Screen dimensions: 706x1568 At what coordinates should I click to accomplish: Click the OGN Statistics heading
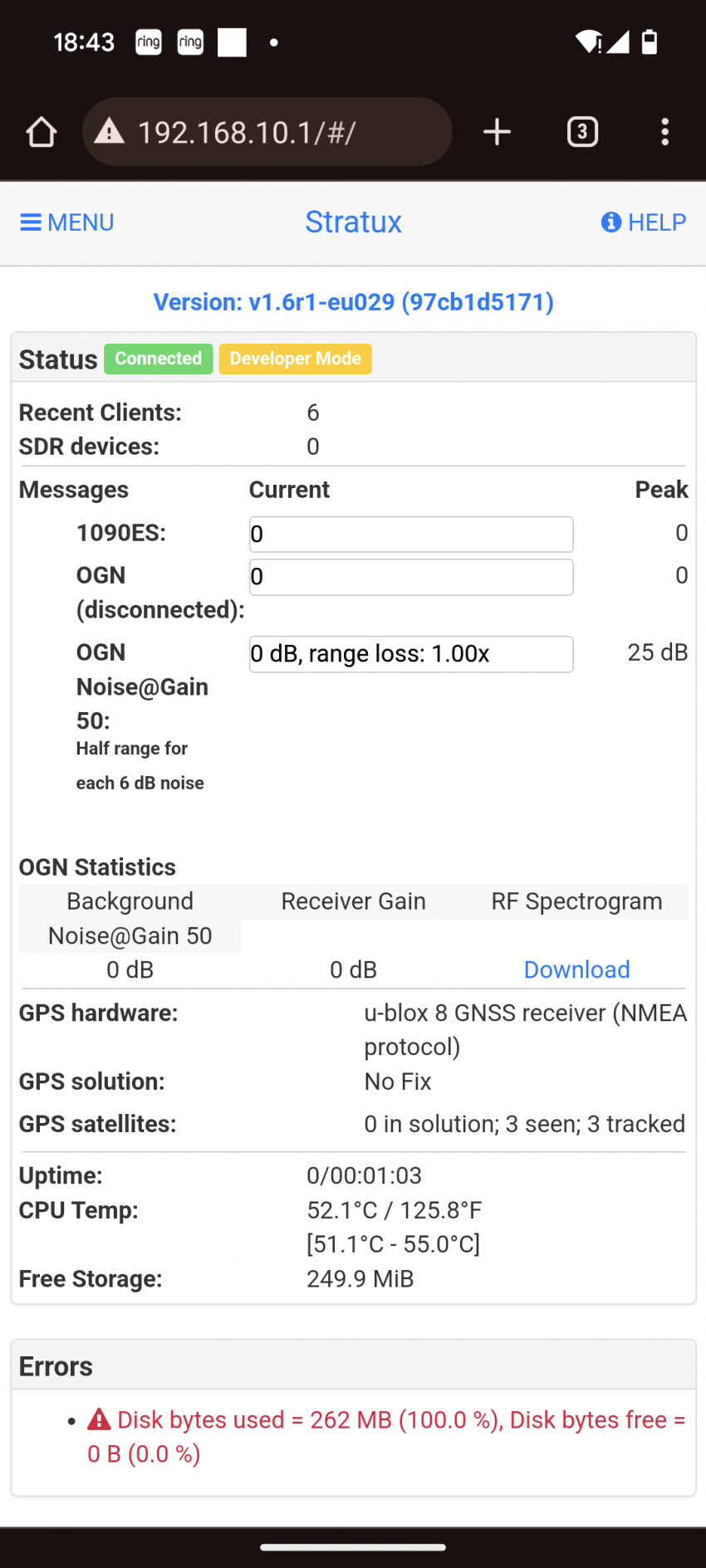[97, 867]
